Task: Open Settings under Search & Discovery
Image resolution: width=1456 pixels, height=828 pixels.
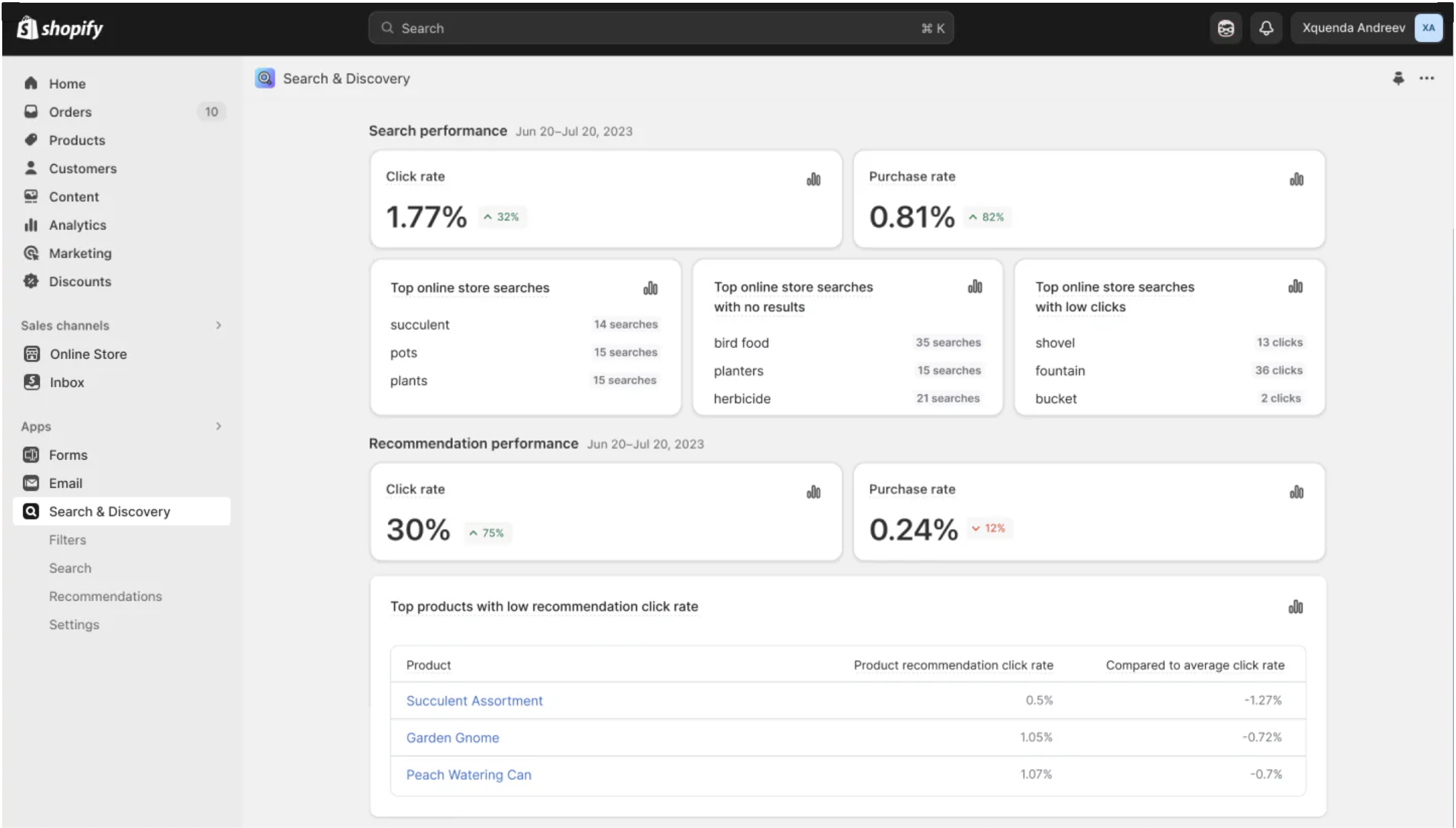Action: click(74, 624)
